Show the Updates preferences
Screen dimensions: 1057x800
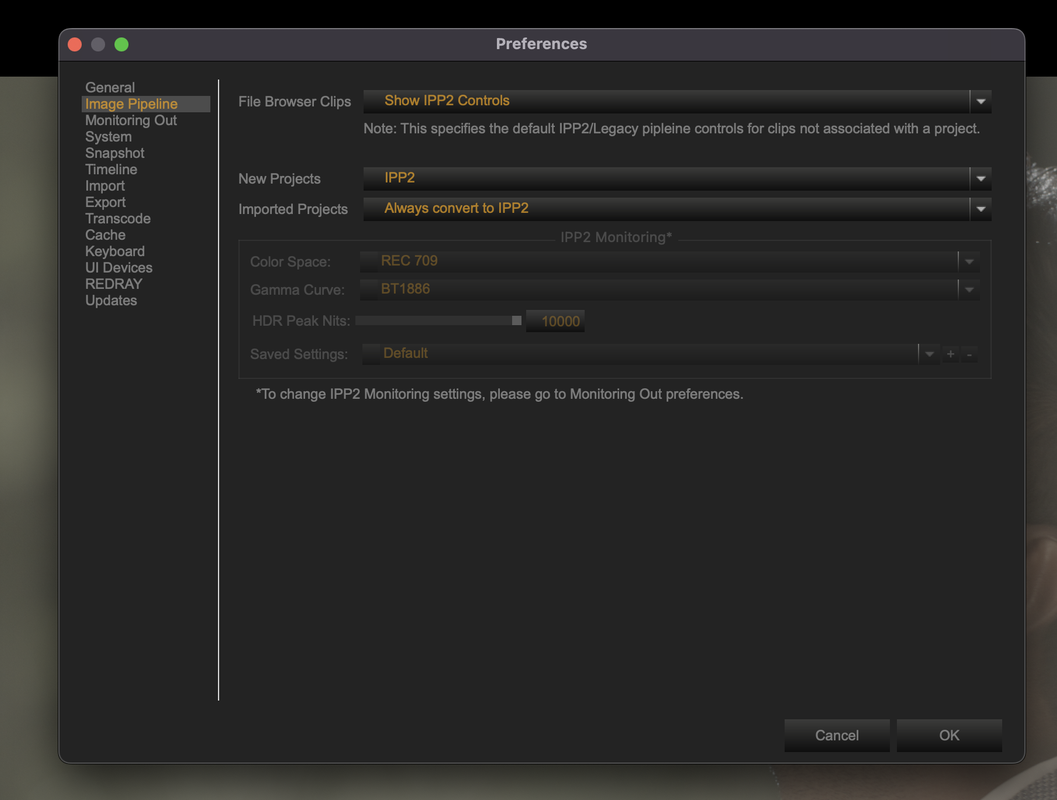(x=111, y=301)
